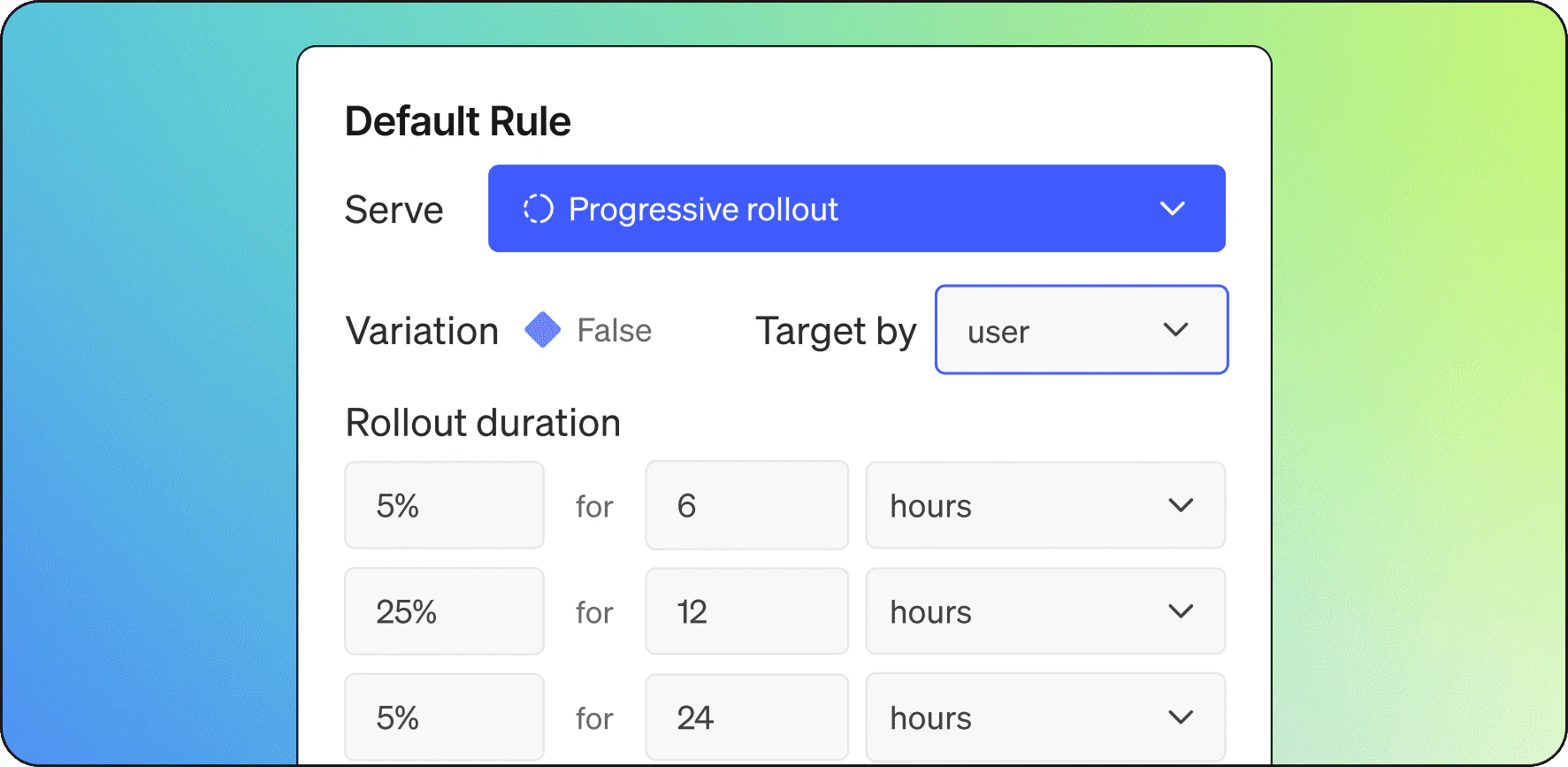Focus the duration field containing 24
Screen dimensions: 1568x767
pyautogui.click(x=746, y=717)
